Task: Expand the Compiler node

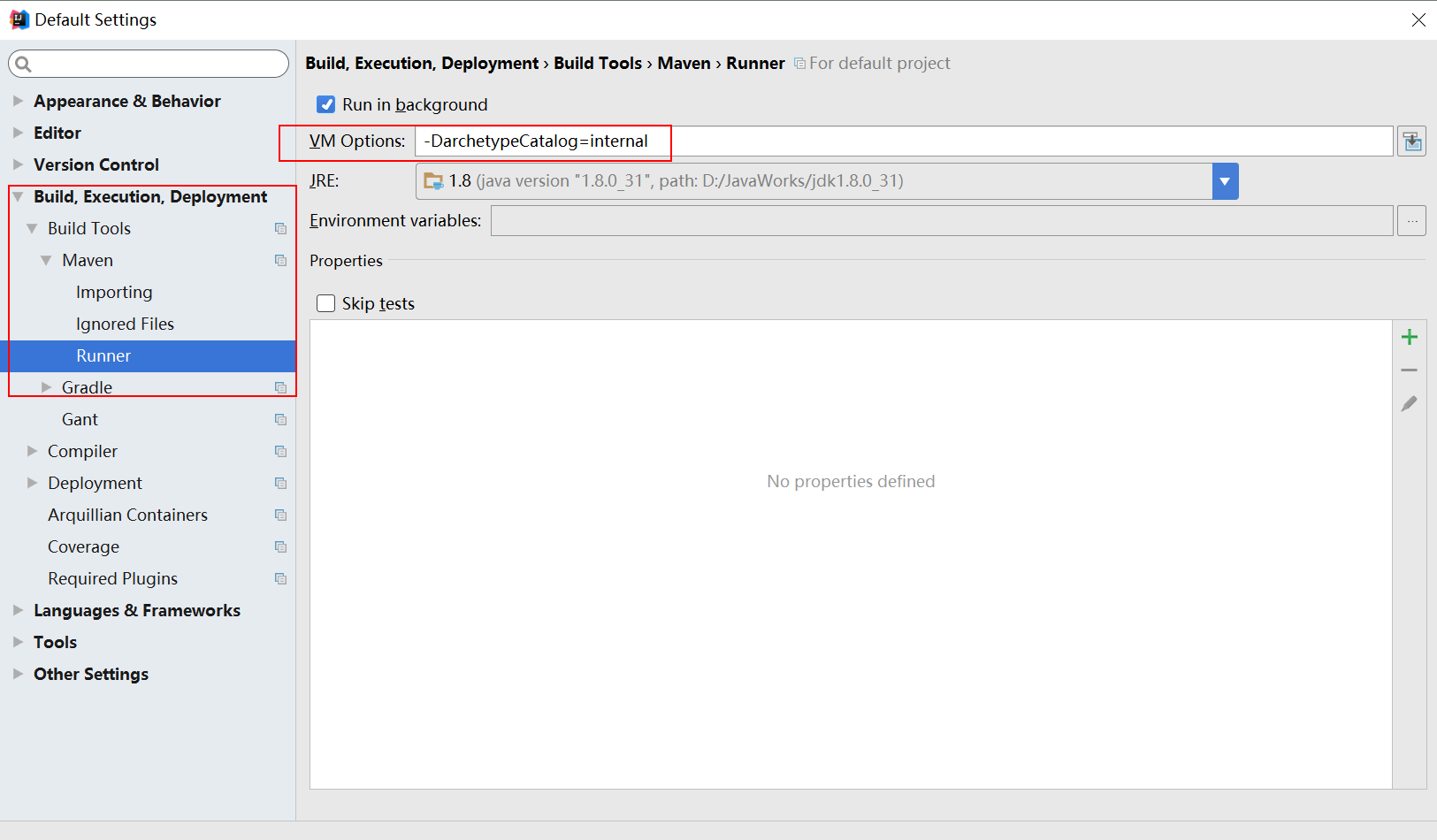Action: (x=32, y=451)
